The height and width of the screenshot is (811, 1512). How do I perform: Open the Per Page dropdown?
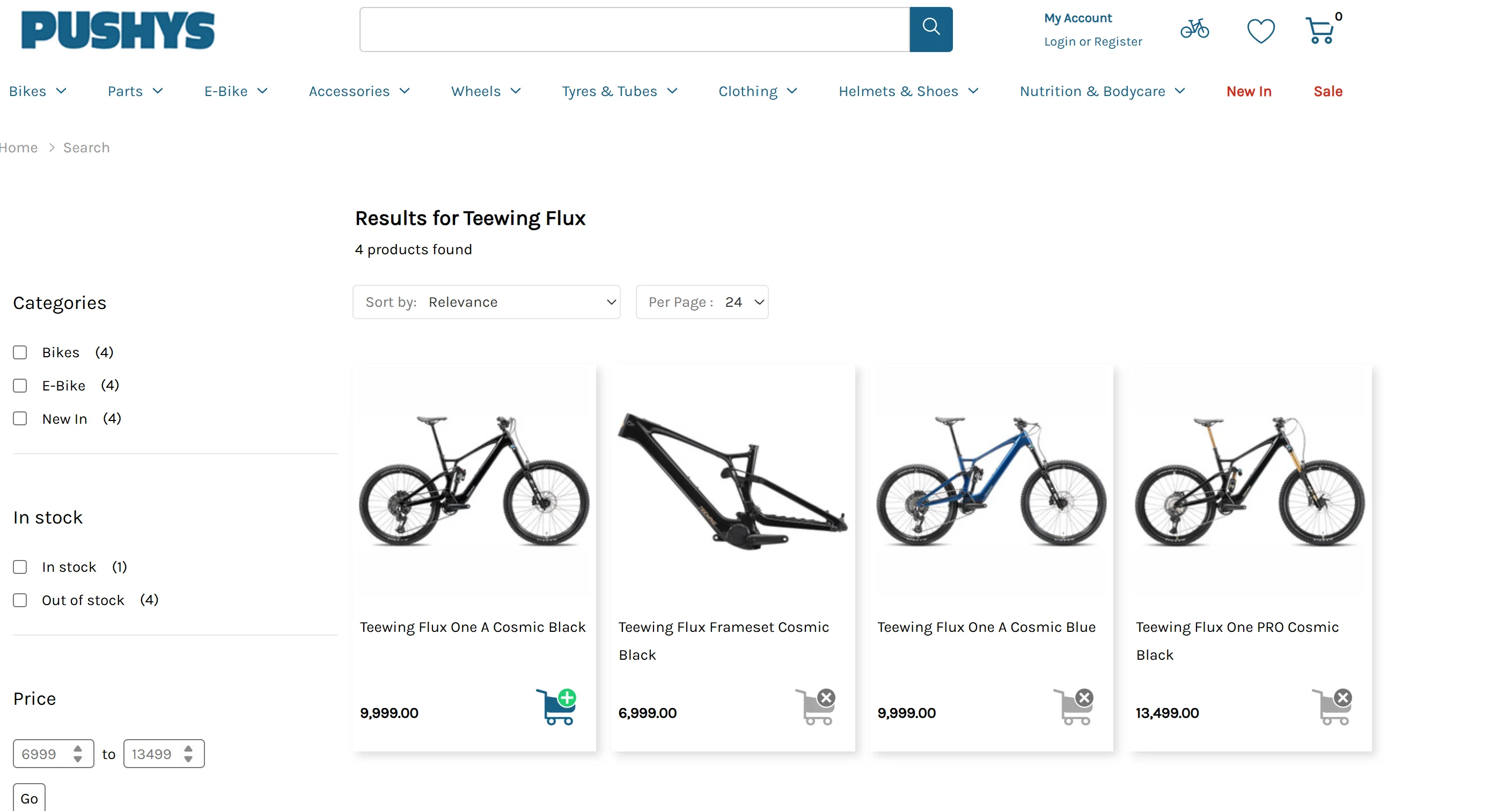(702, 302)
